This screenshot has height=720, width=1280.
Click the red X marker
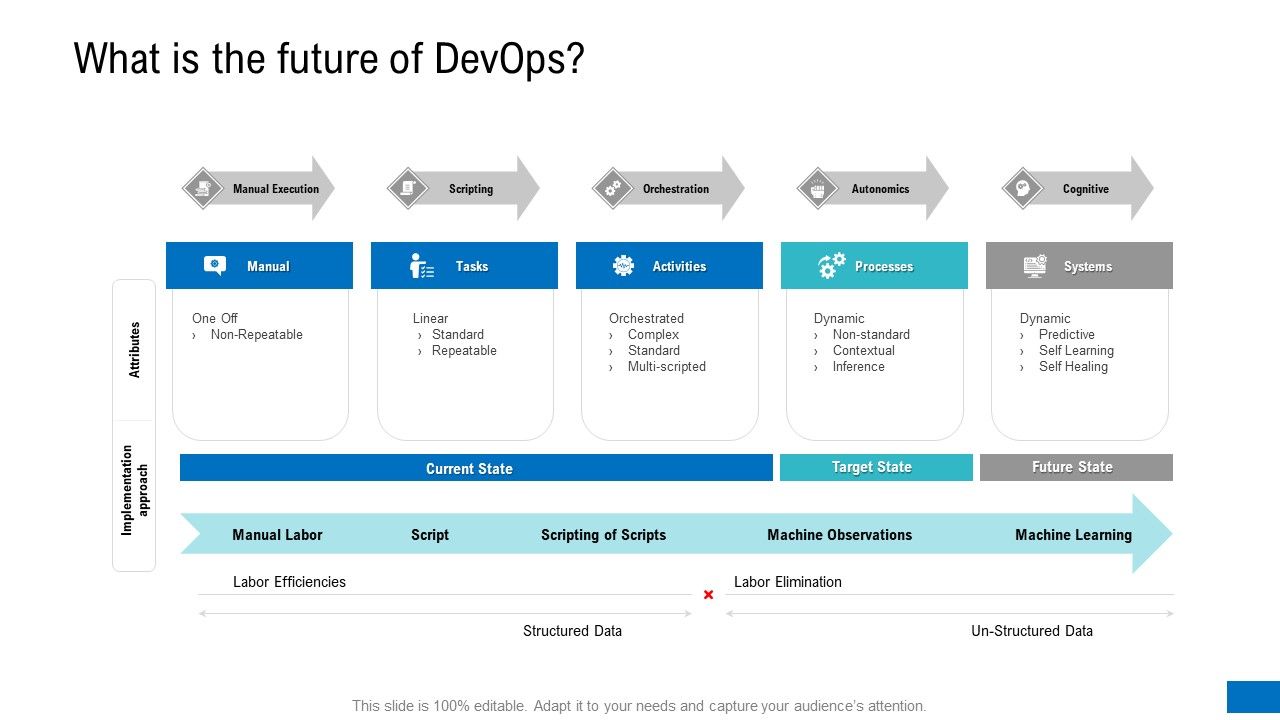(708, 595)
